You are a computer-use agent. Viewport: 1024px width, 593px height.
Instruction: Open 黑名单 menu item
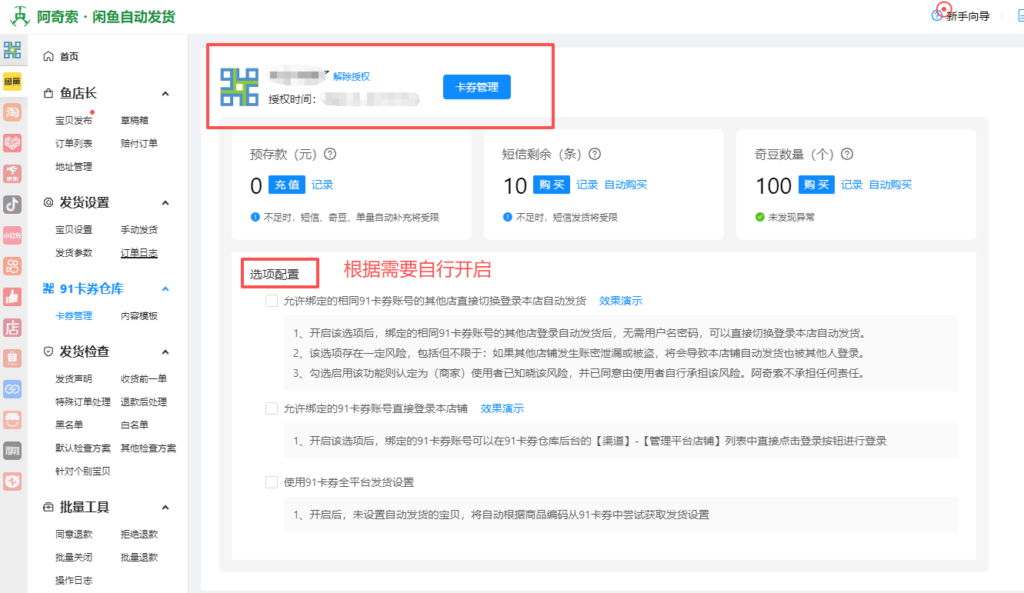click(x=69, y=425)
